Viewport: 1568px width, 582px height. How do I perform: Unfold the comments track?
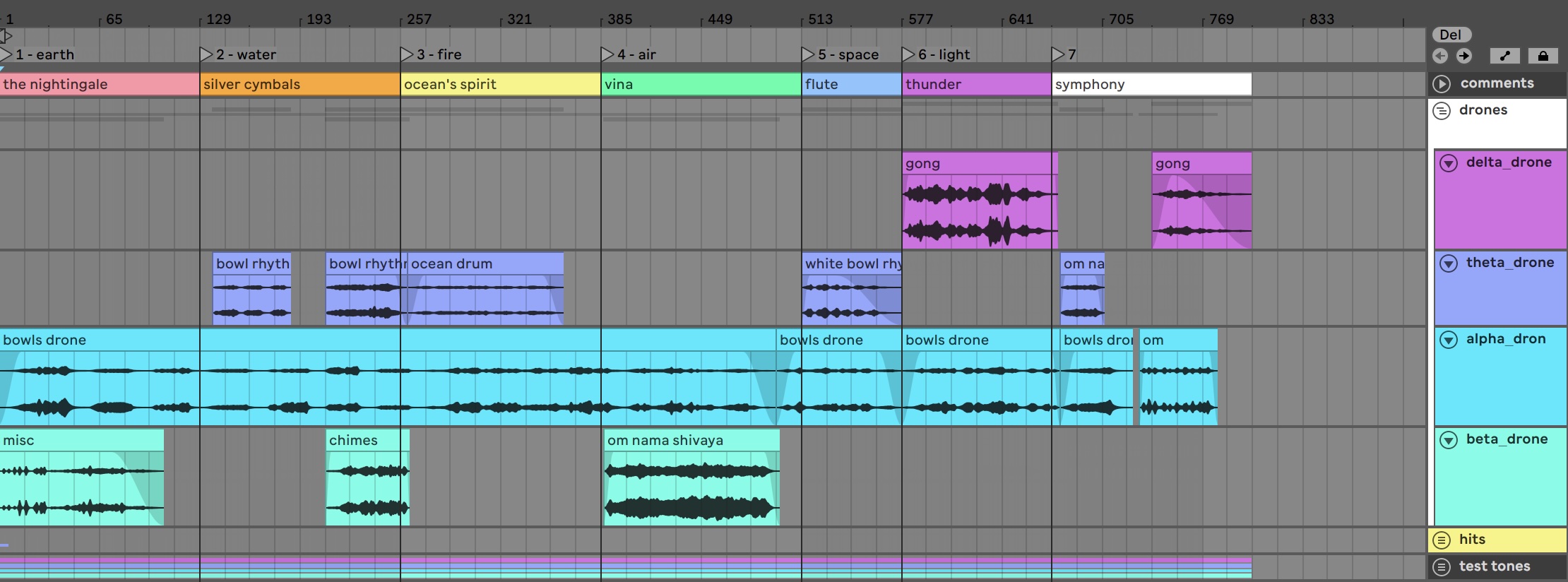pos(1442,84)
